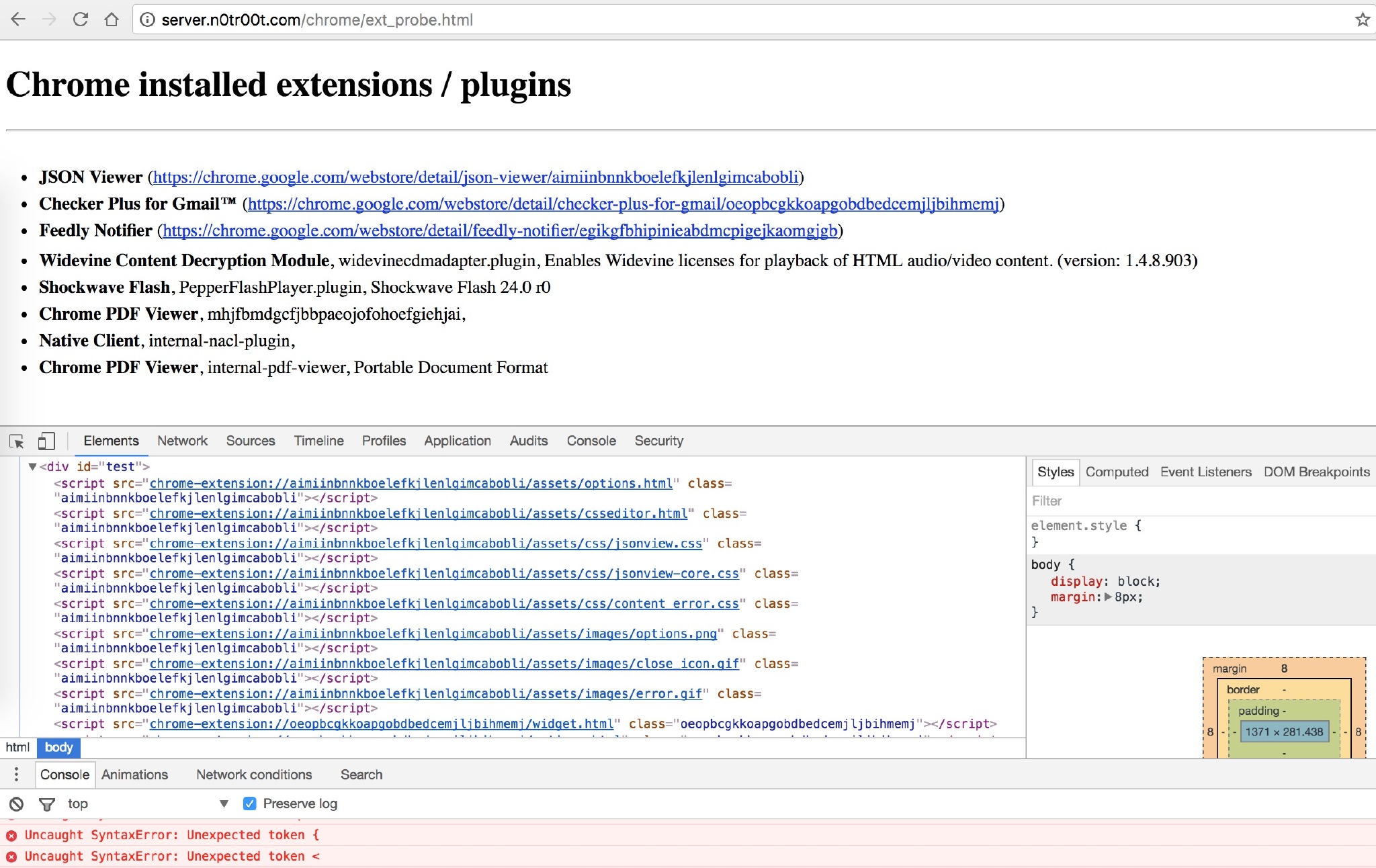Follow the assets/images/error.gif link
1376x868 pixels.
click(425, 694)
